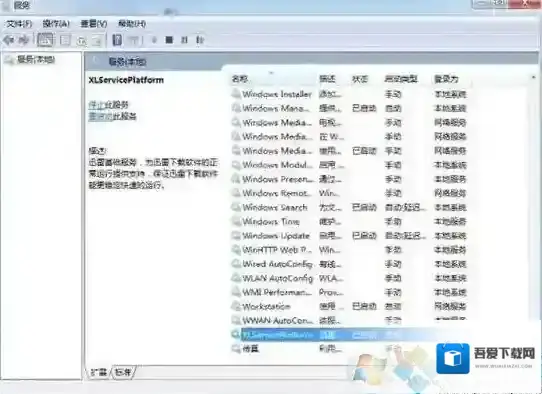Click the Refresh toolbar icon
The width and height of the screenshot is (542, 394).
tap(82, 41)
